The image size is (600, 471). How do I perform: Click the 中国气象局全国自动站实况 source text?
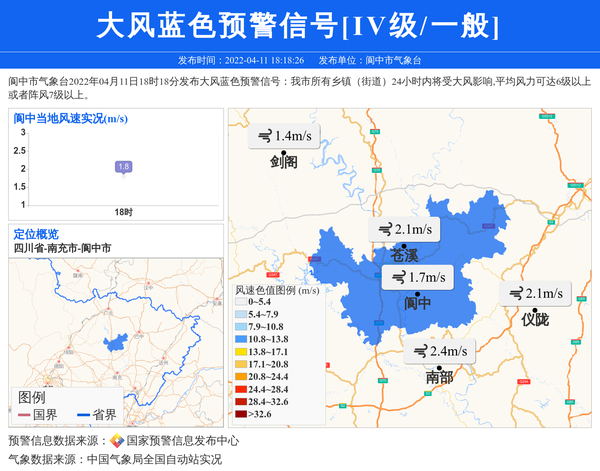(154, 459)
